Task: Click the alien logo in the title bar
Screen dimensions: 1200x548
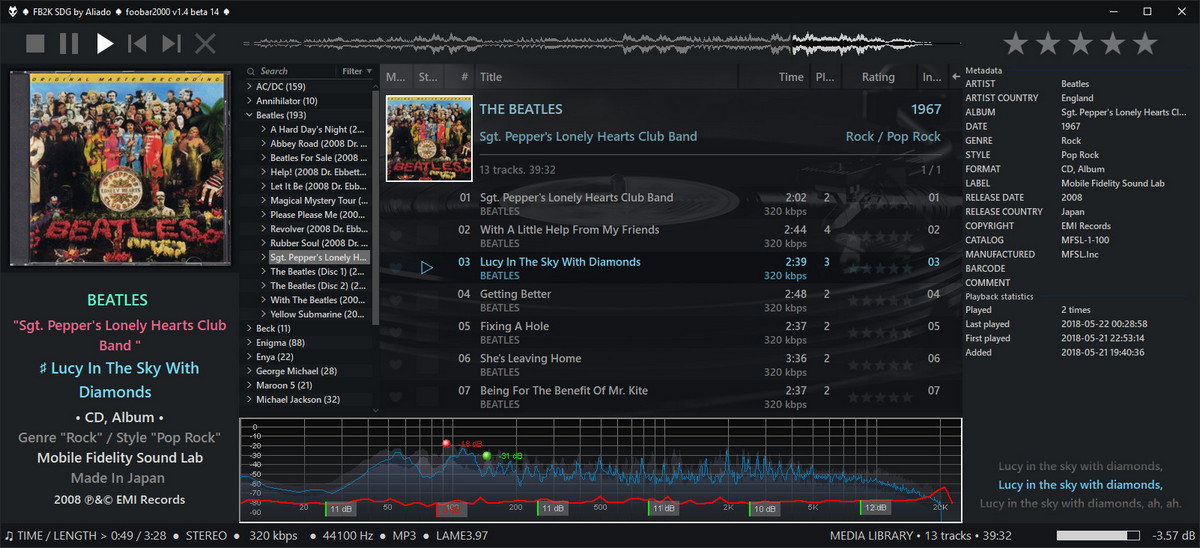Action: [11, 10]
